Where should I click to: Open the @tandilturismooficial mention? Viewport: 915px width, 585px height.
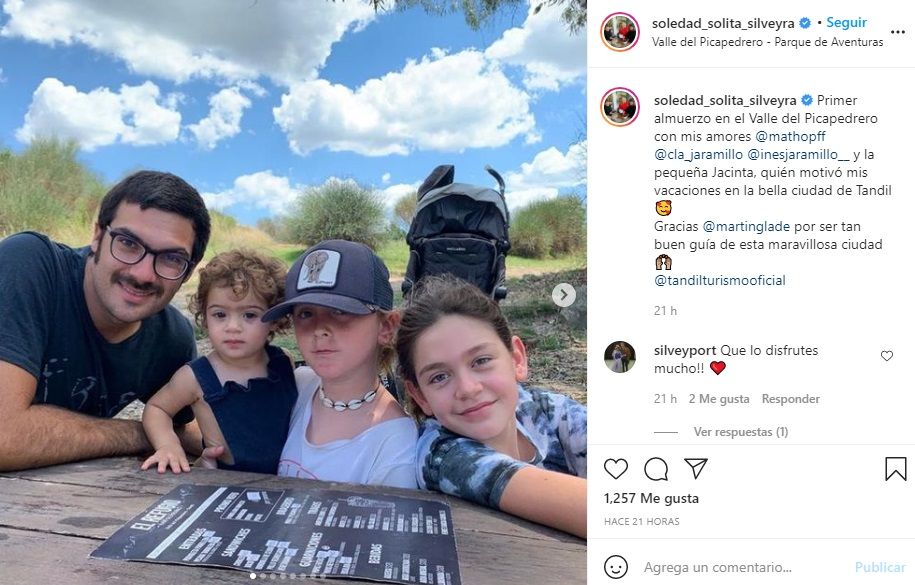pyautogui.click(x=720, y=280)
